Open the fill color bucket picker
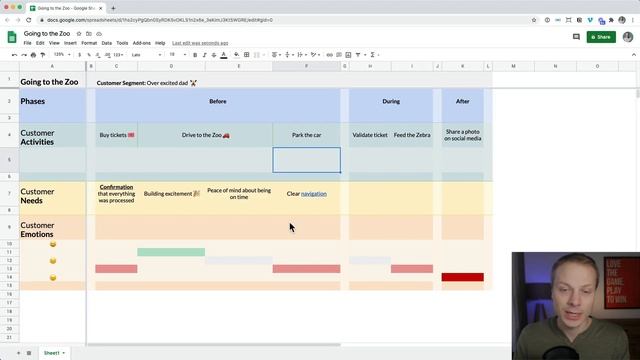 click(x=237, y=55)
